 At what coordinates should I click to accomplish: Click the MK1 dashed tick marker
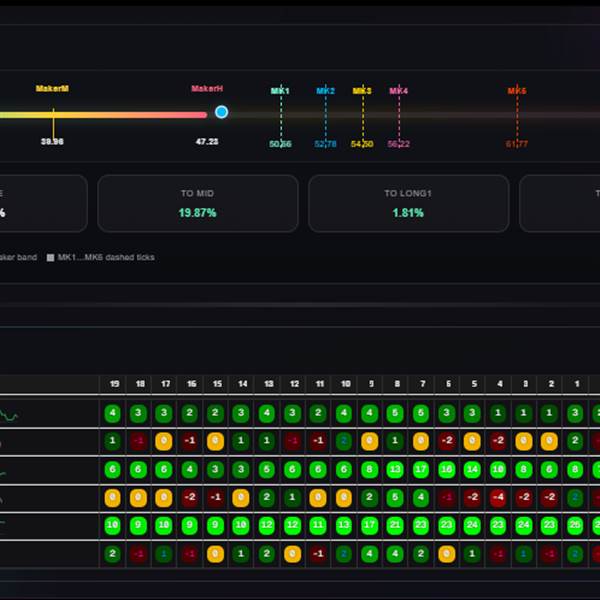pyautogui.click(x=281, y=115)
